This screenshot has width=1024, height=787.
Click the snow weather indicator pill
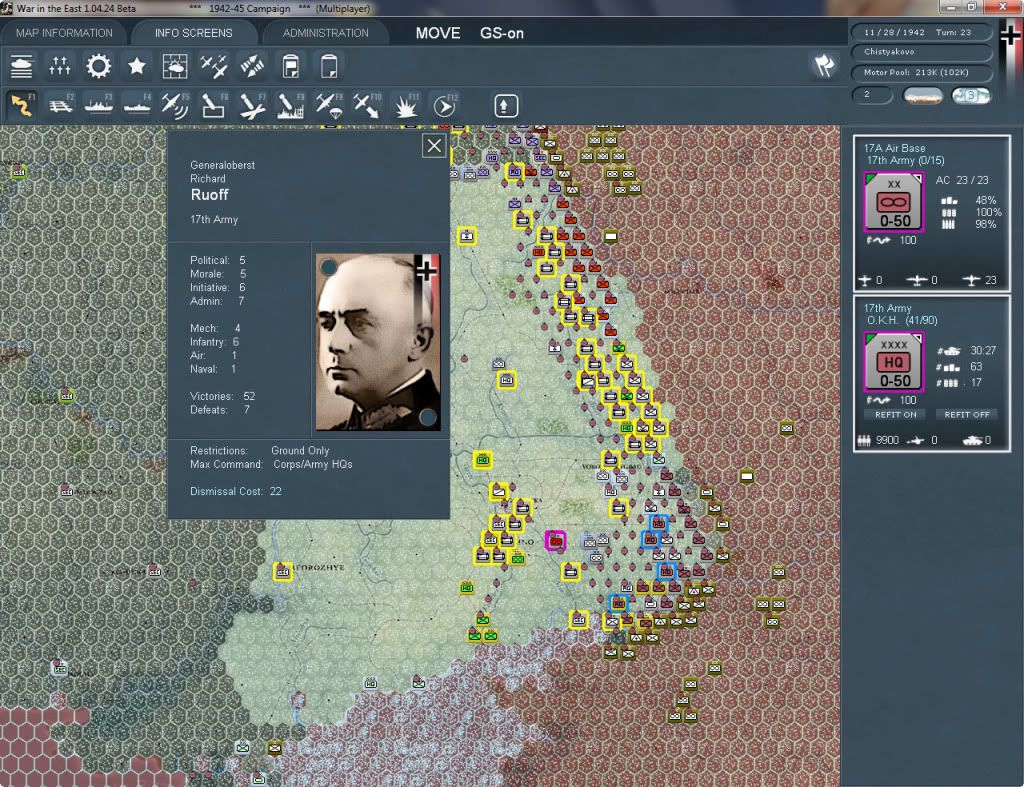click(970, 96)
